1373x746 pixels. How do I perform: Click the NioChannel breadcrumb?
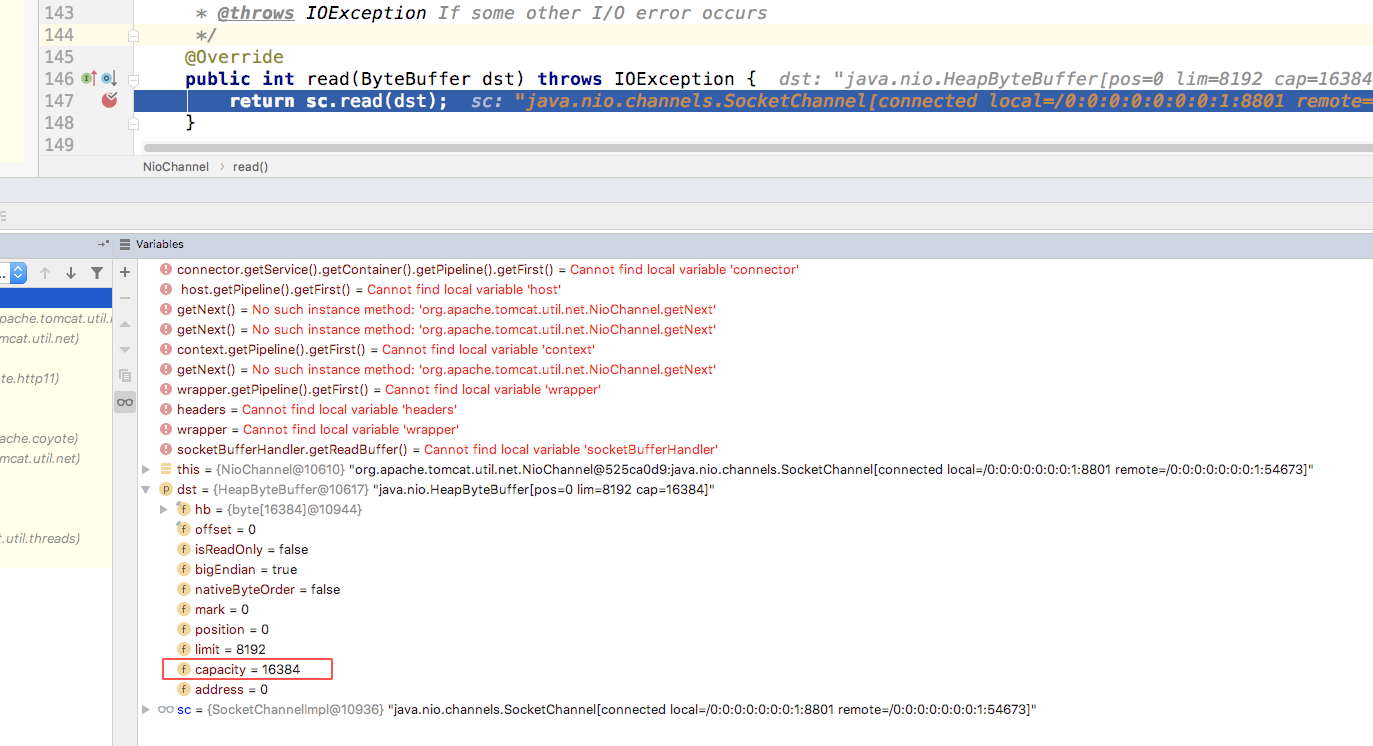(176, 167)
